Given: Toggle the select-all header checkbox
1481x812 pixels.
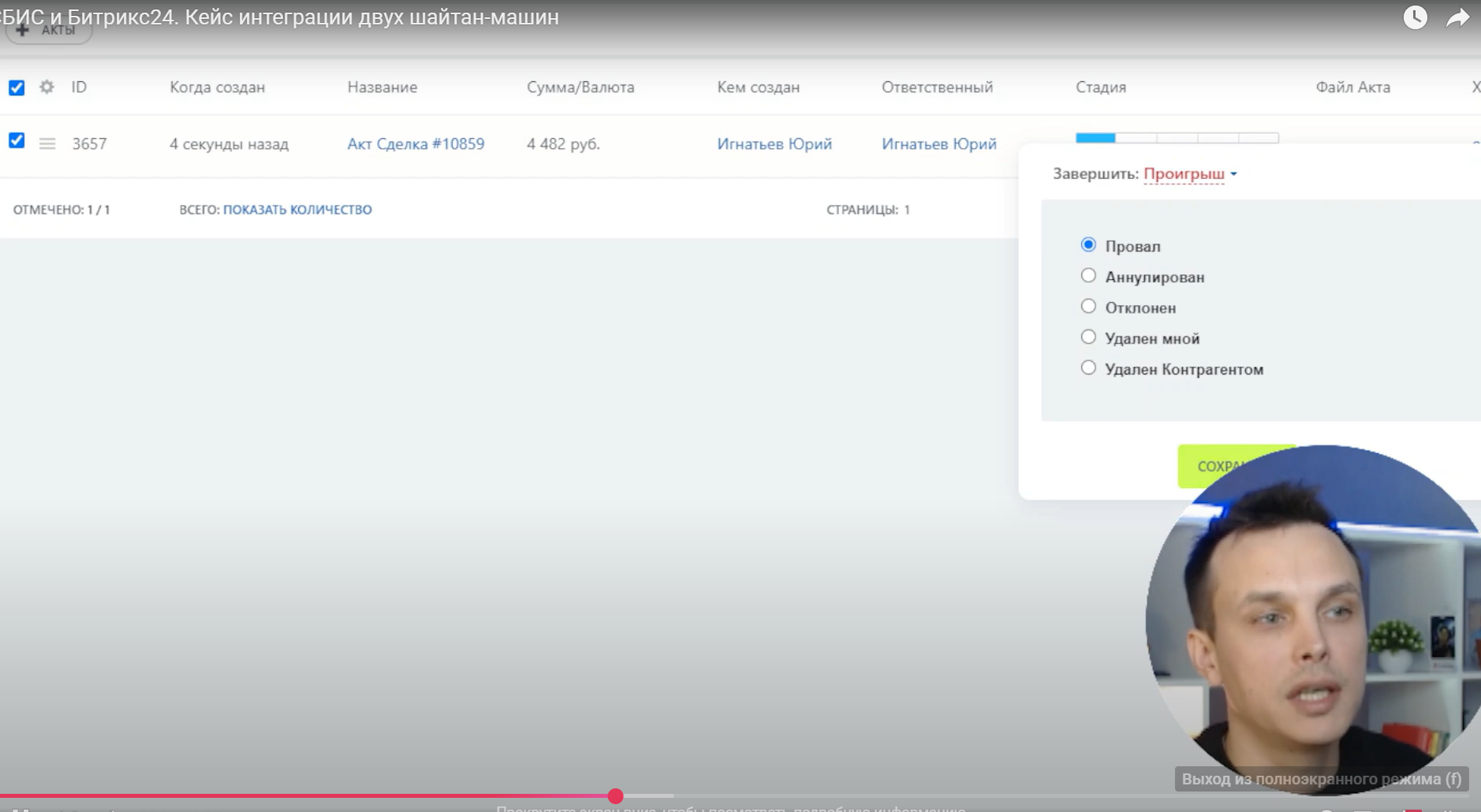Looking at the screenshot, I should 17,88.
